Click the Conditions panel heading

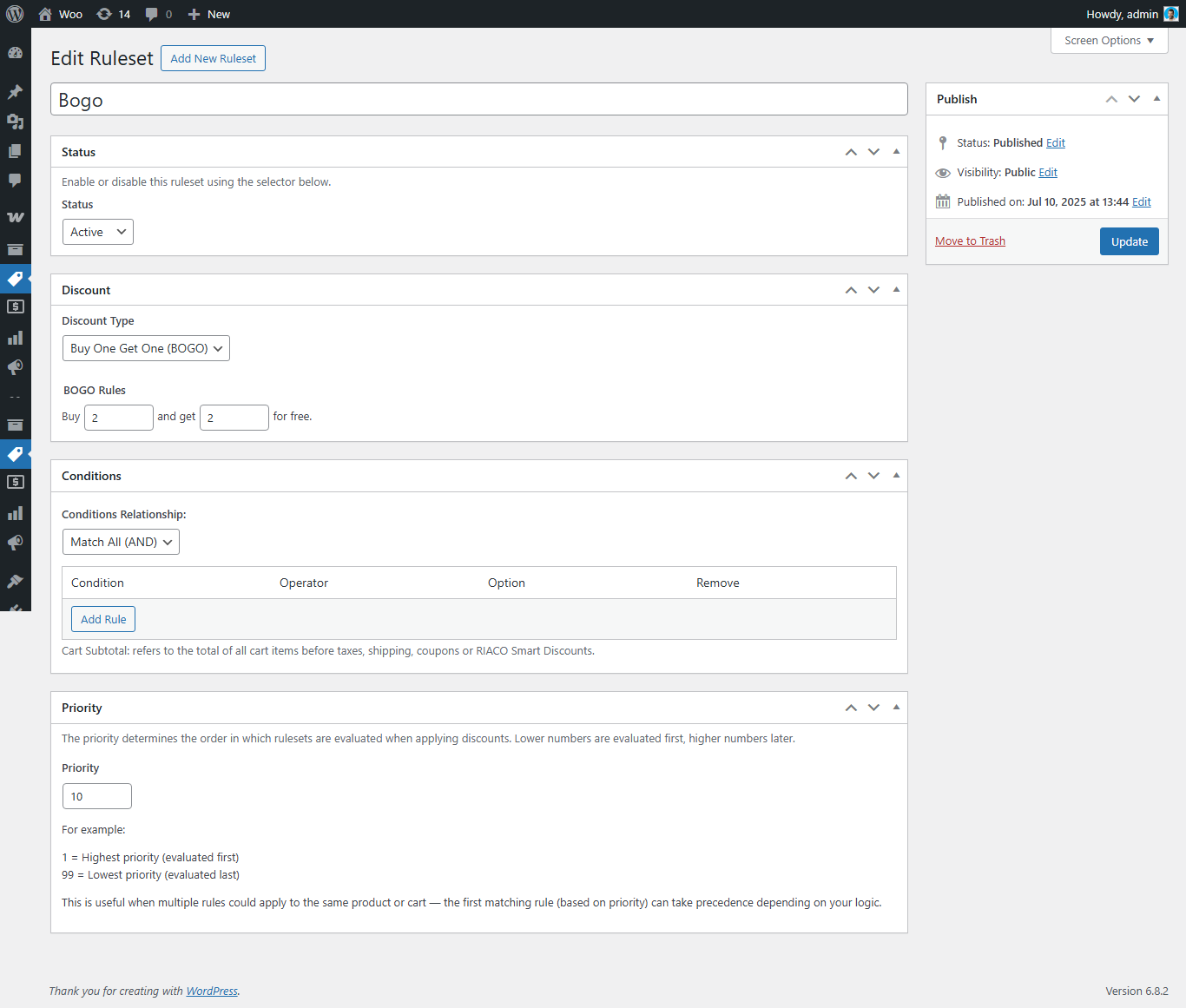point(91,476)
